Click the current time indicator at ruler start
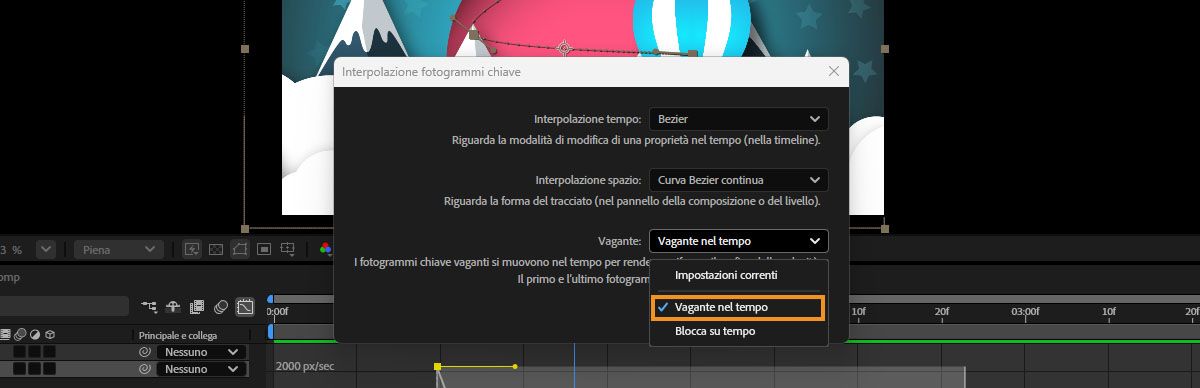1200x388 pixels. pyautogui.click(x=270, y=331)
